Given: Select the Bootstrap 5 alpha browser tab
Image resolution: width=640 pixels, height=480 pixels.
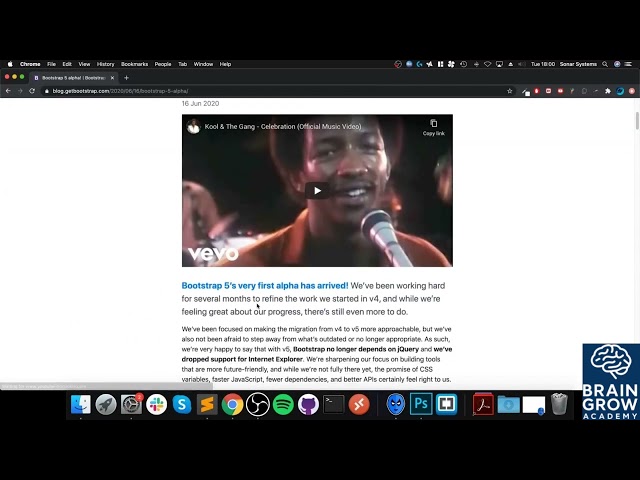Looking at the screenshot, I should 73,78.
